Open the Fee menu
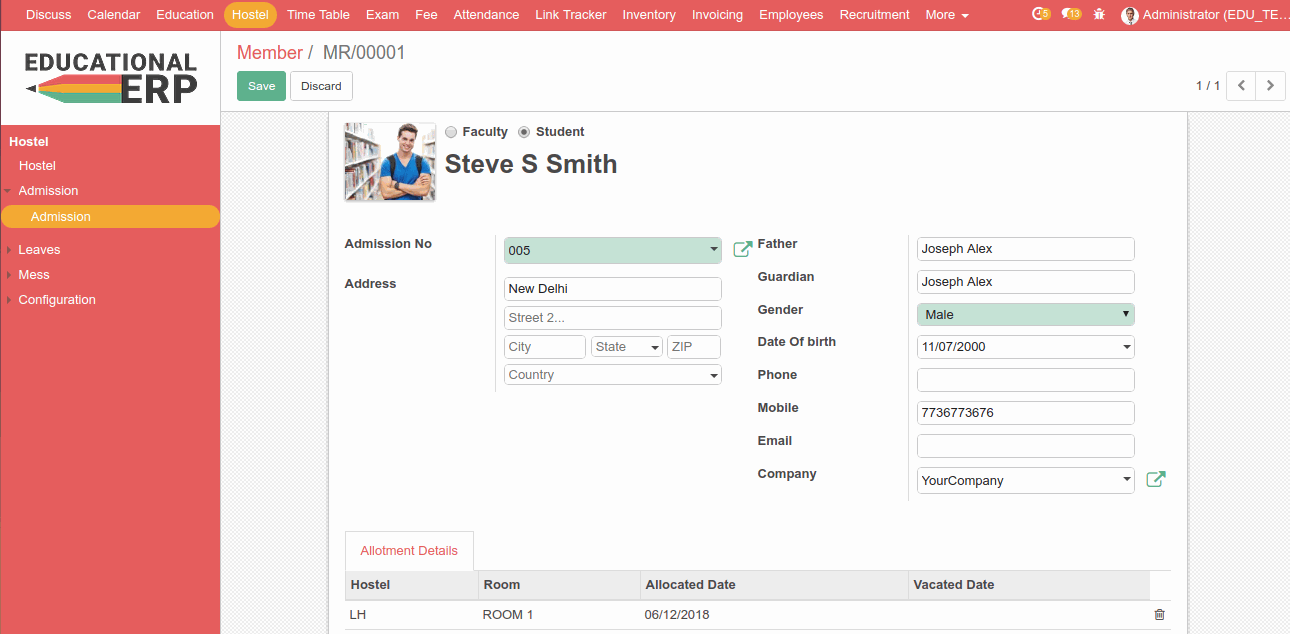The width and height of the screenshot is (1290, 634). point(426,15)
